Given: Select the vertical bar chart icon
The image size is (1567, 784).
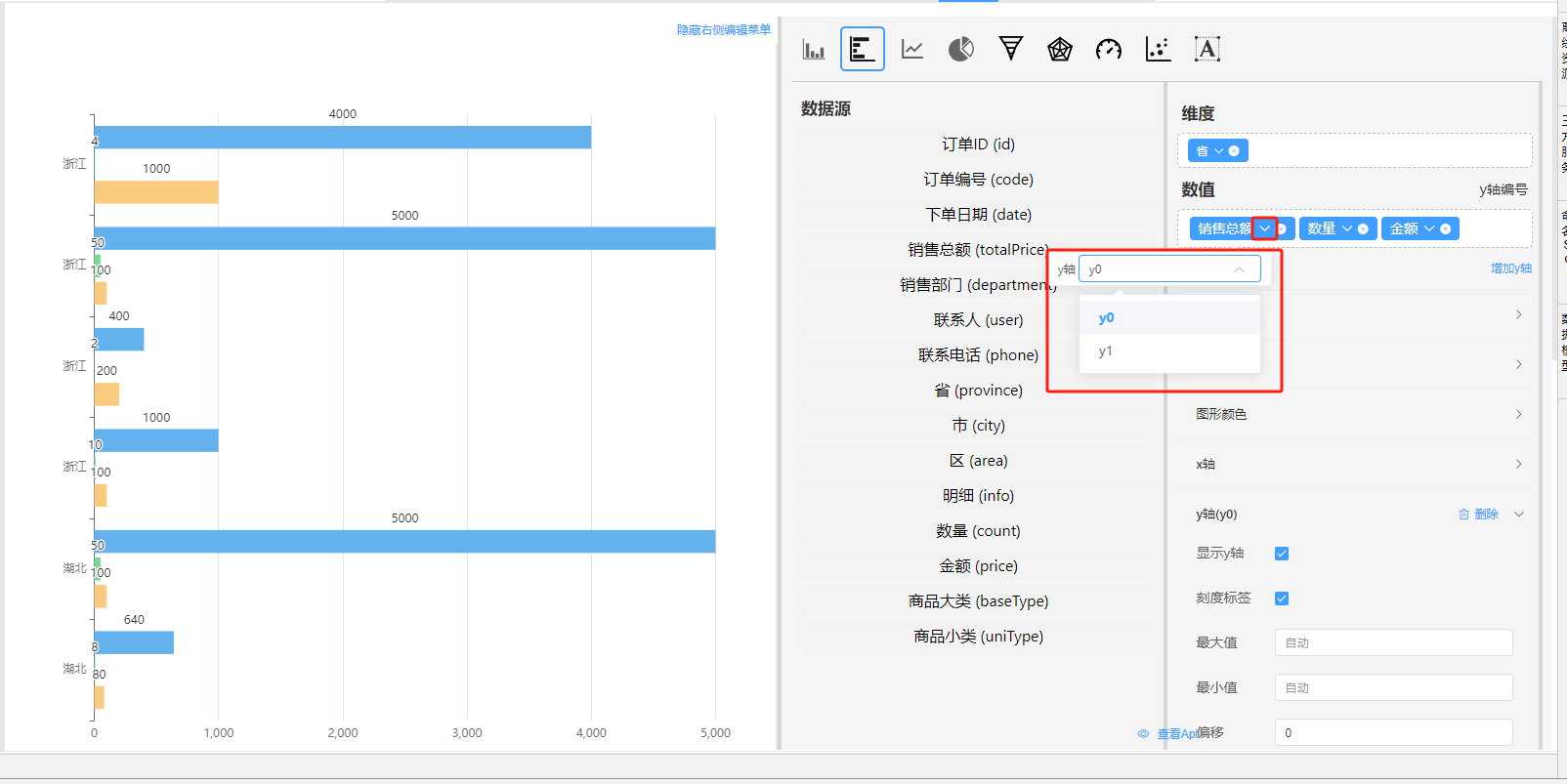Looking at the screenshot, I should click(x=814, y=49).
